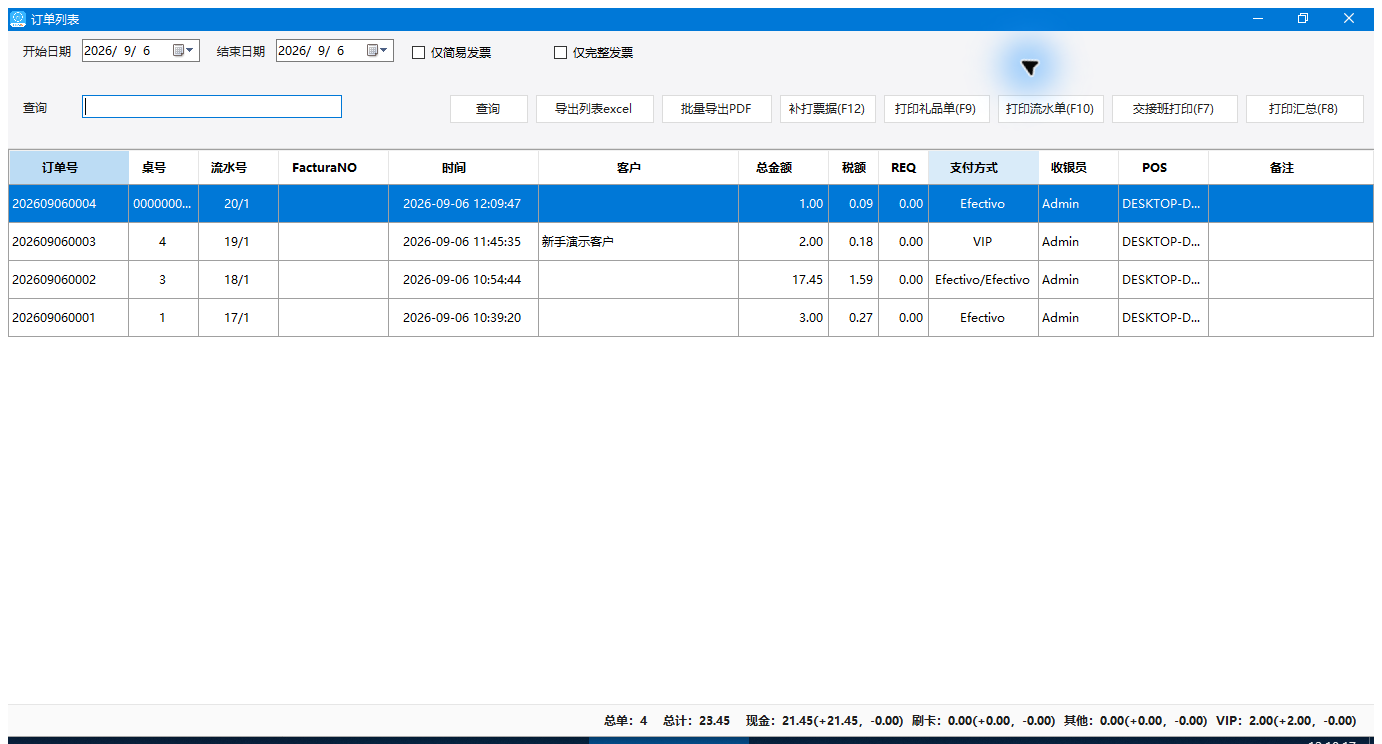The image size is (1382, 744).
Task: Click the 收银员 column header
Action: (1079, 168)
